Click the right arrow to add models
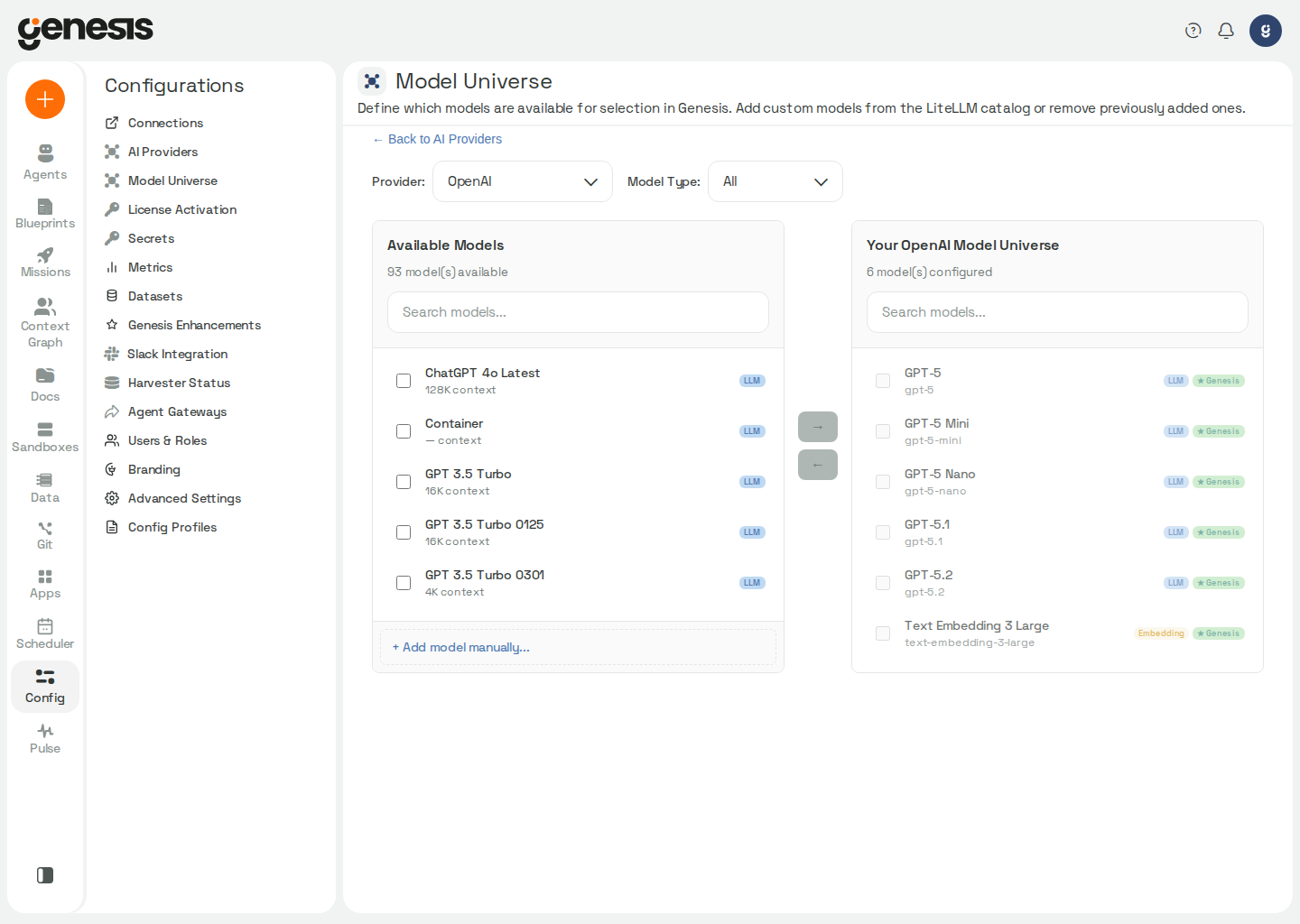1300x924 pixels. tap(818, 427)
